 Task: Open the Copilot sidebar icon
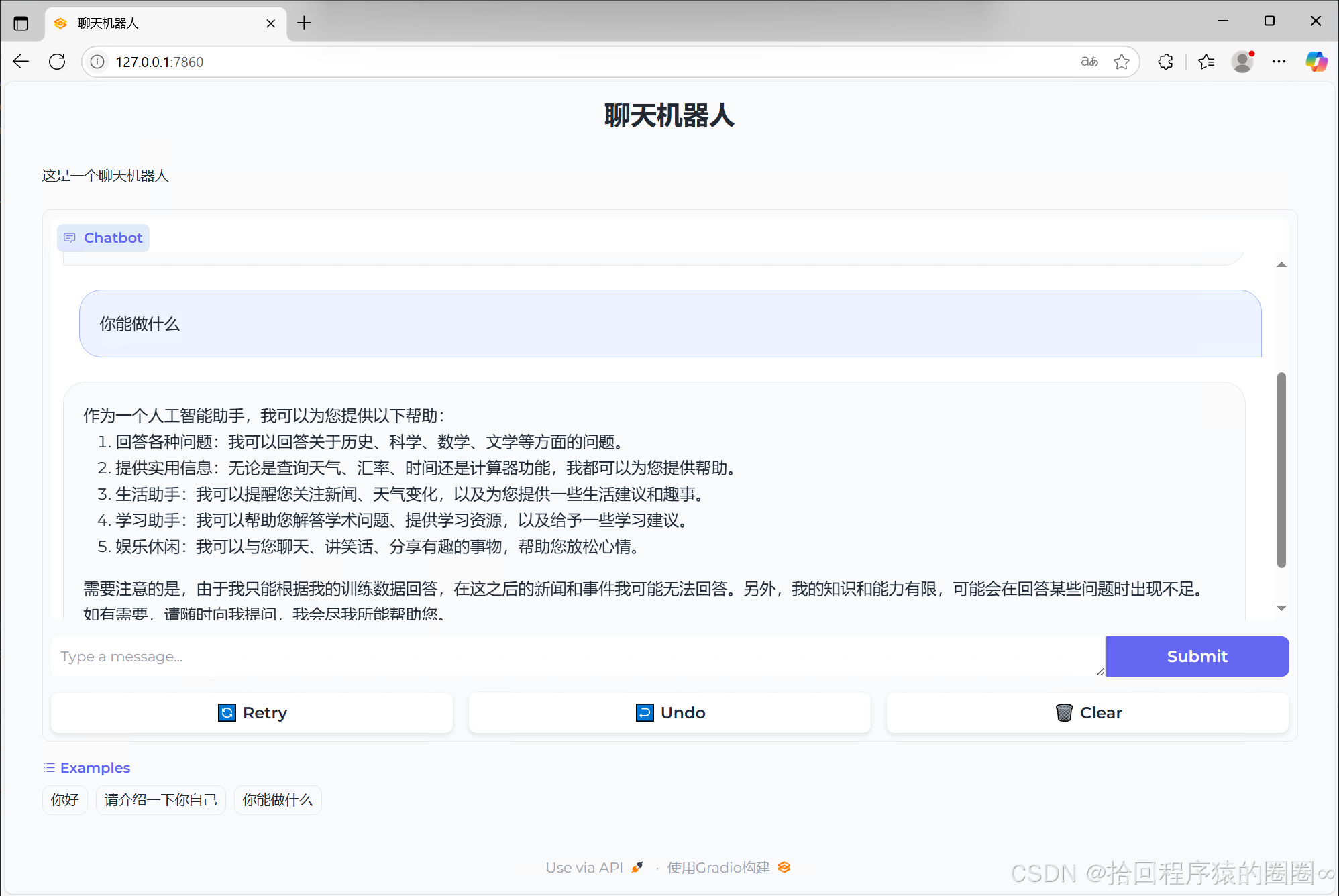[1316, 62]
